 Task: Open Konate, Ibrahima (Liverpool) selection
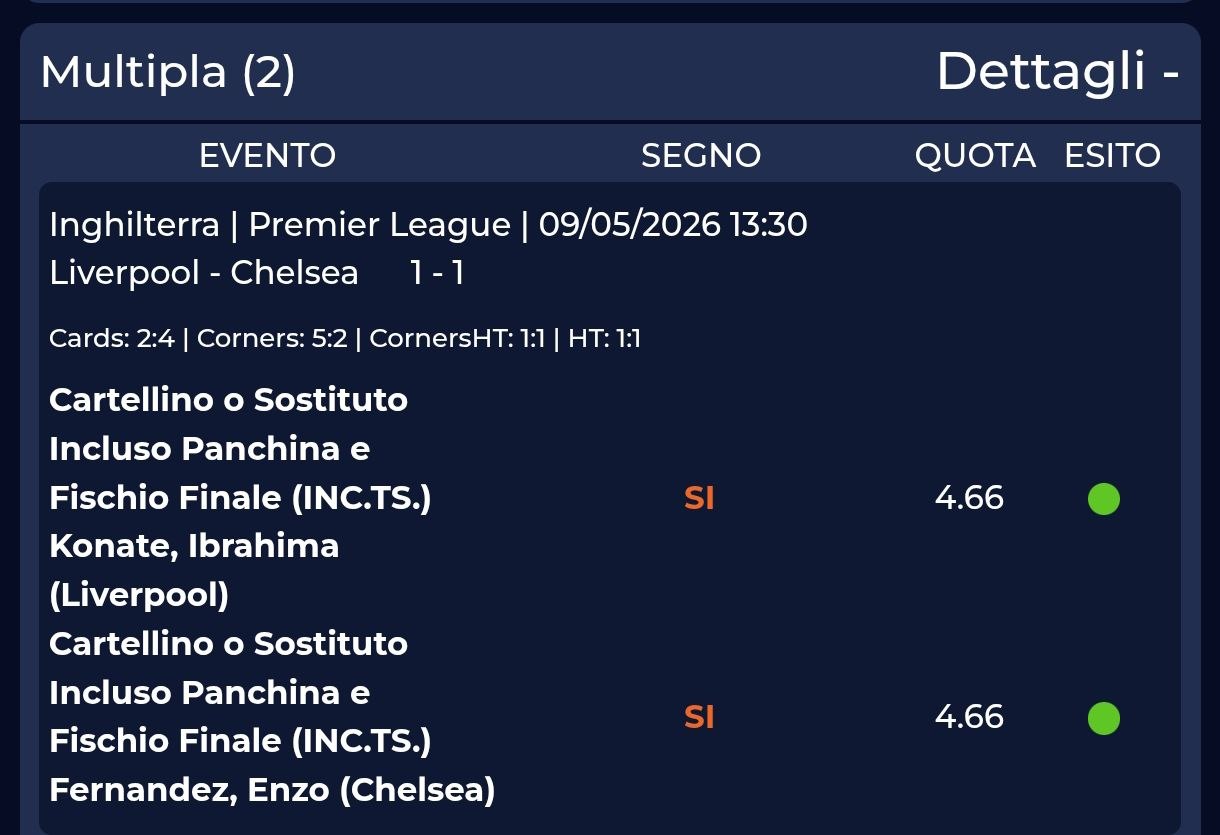click(x=194, y=571)
